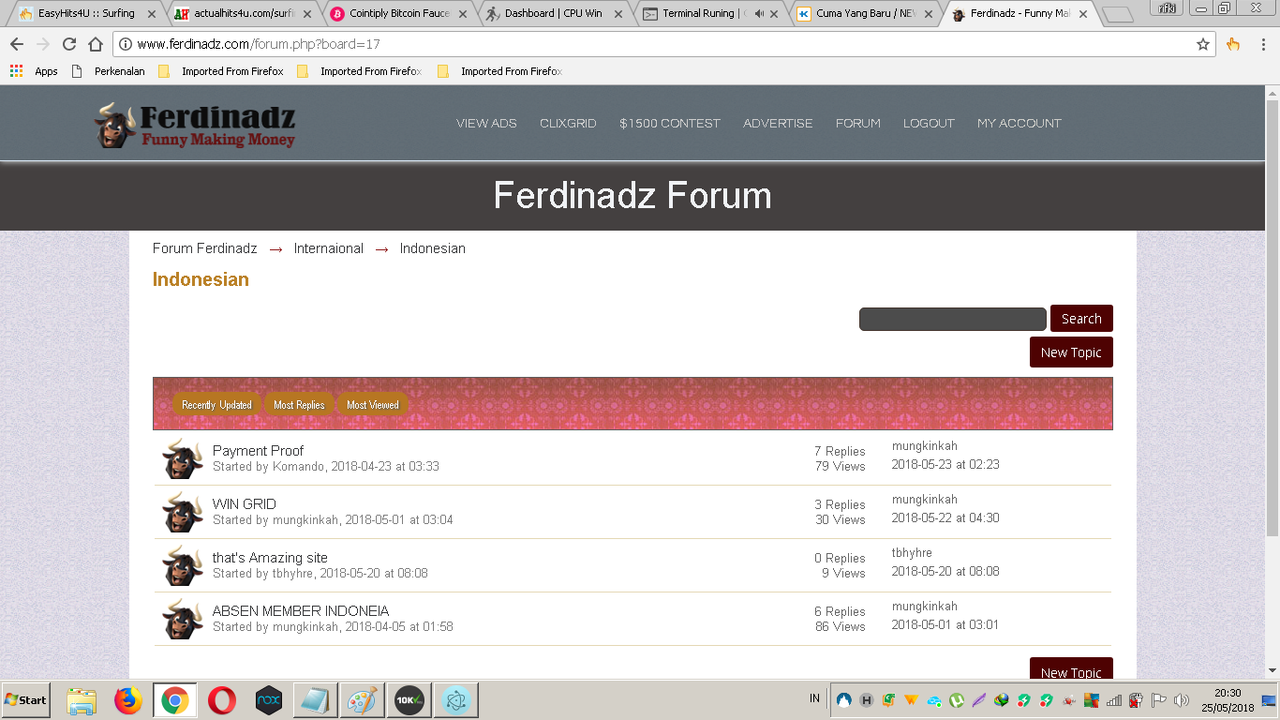Click the Ferdinadz bull logo
Screen dimensions: 1280x720
[113, 123]
